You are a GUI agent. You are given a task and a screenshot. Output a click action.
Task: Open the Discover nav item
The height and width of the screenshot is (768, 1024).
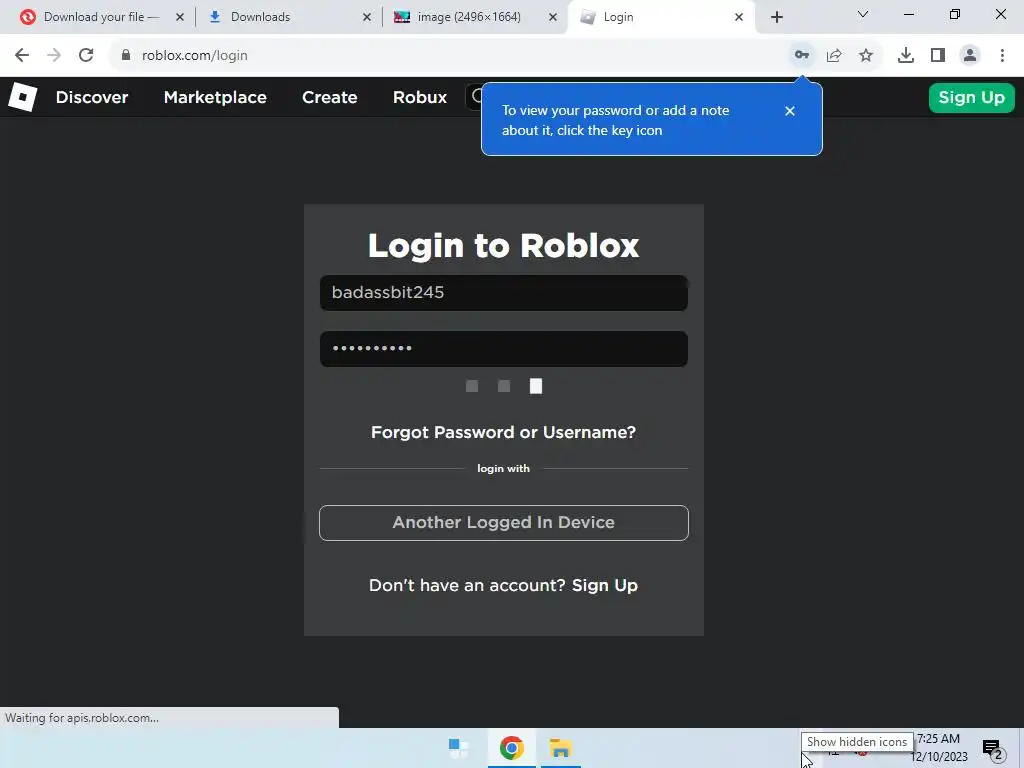[x=92, y=97]
